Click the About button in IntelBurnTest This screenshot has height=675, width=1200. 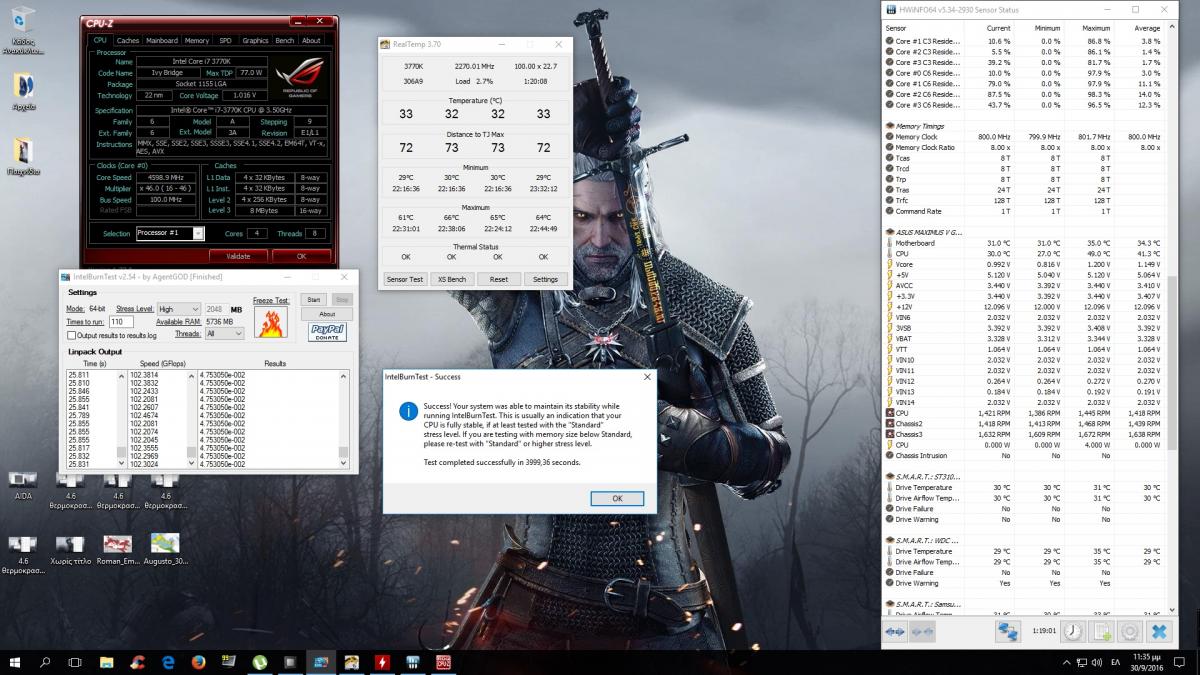[x=327, y=314]
